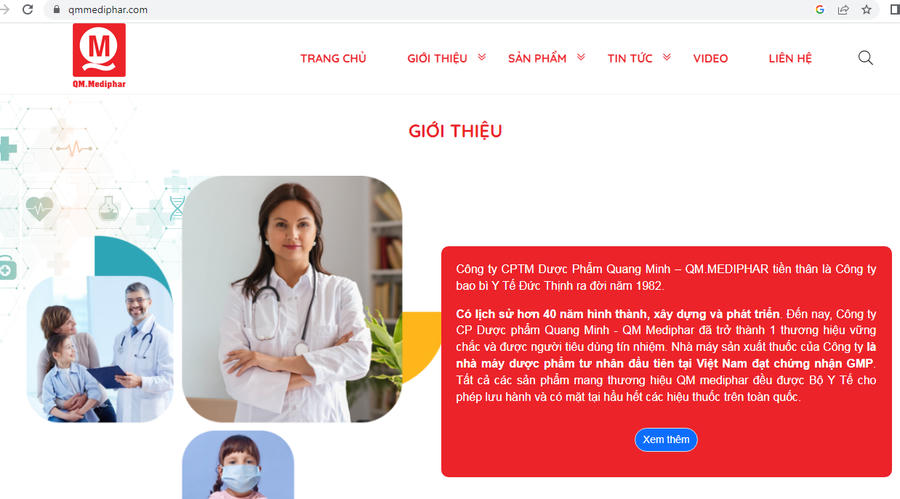Screen dimensions: 900x499
Task: Click the share page icon
Action: [843, 9]
